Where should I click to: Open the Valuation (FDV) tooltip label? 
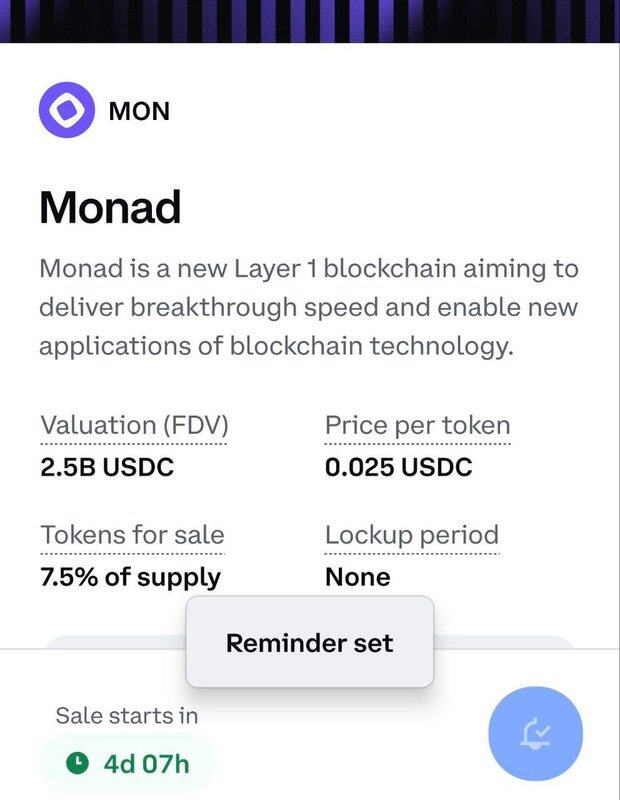point(134,425)
